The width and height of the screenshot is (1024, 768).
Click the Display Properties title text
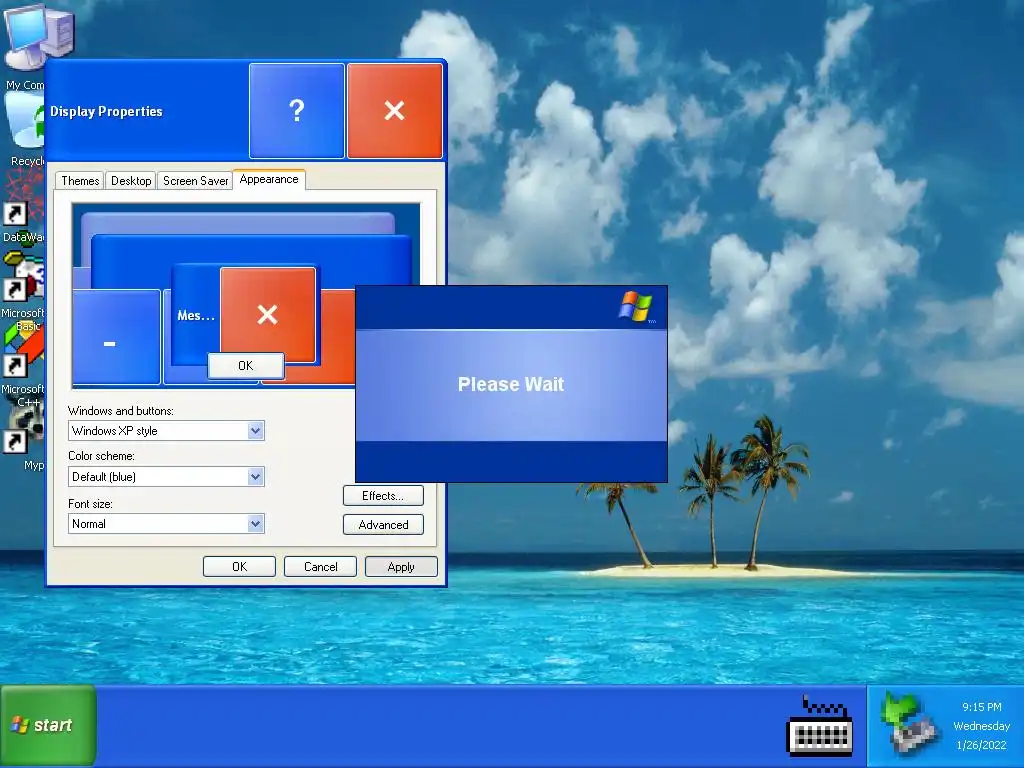click(106, 112)
